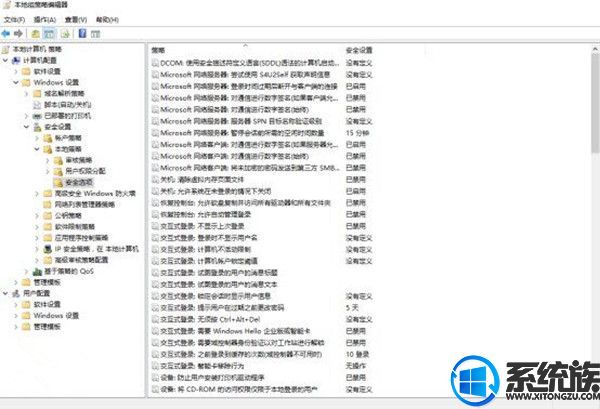Open the 帮助(H) menu
This screenshot has width=600, height=409.
pyautogui.click(x=107, y=20)
